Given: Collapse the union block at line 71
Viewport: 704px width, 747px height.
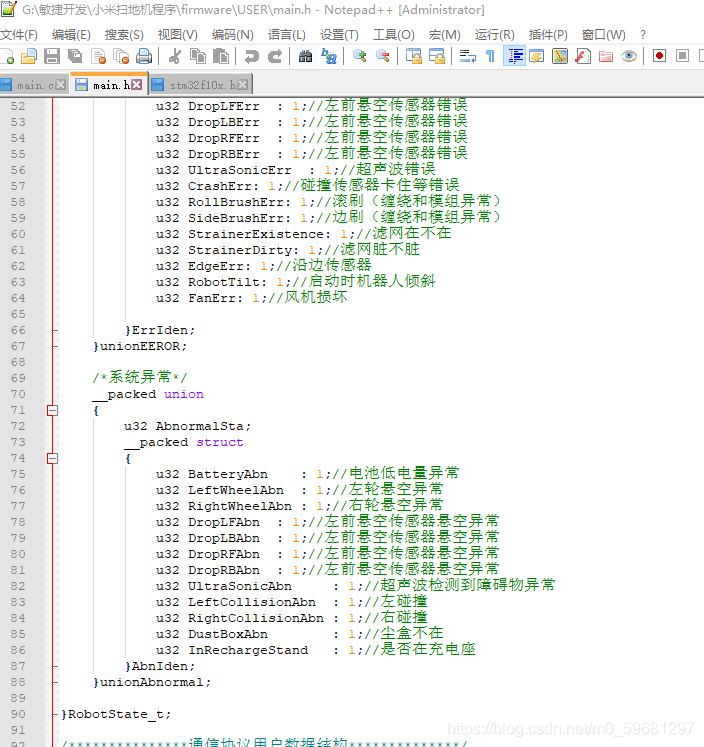Looking at the screenshot, I should click(x=52, y=410).
